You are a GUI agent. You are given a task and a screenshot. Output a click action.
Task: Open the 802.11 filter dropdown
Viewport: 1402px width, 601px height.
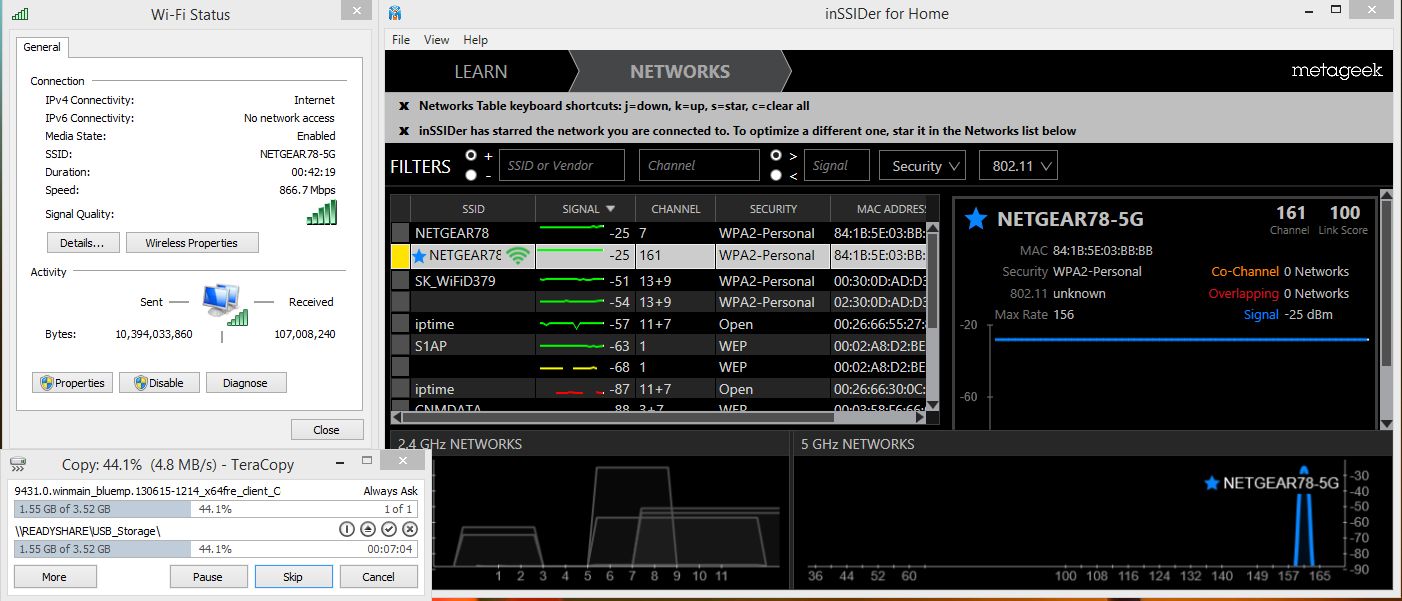(1018, 166)
